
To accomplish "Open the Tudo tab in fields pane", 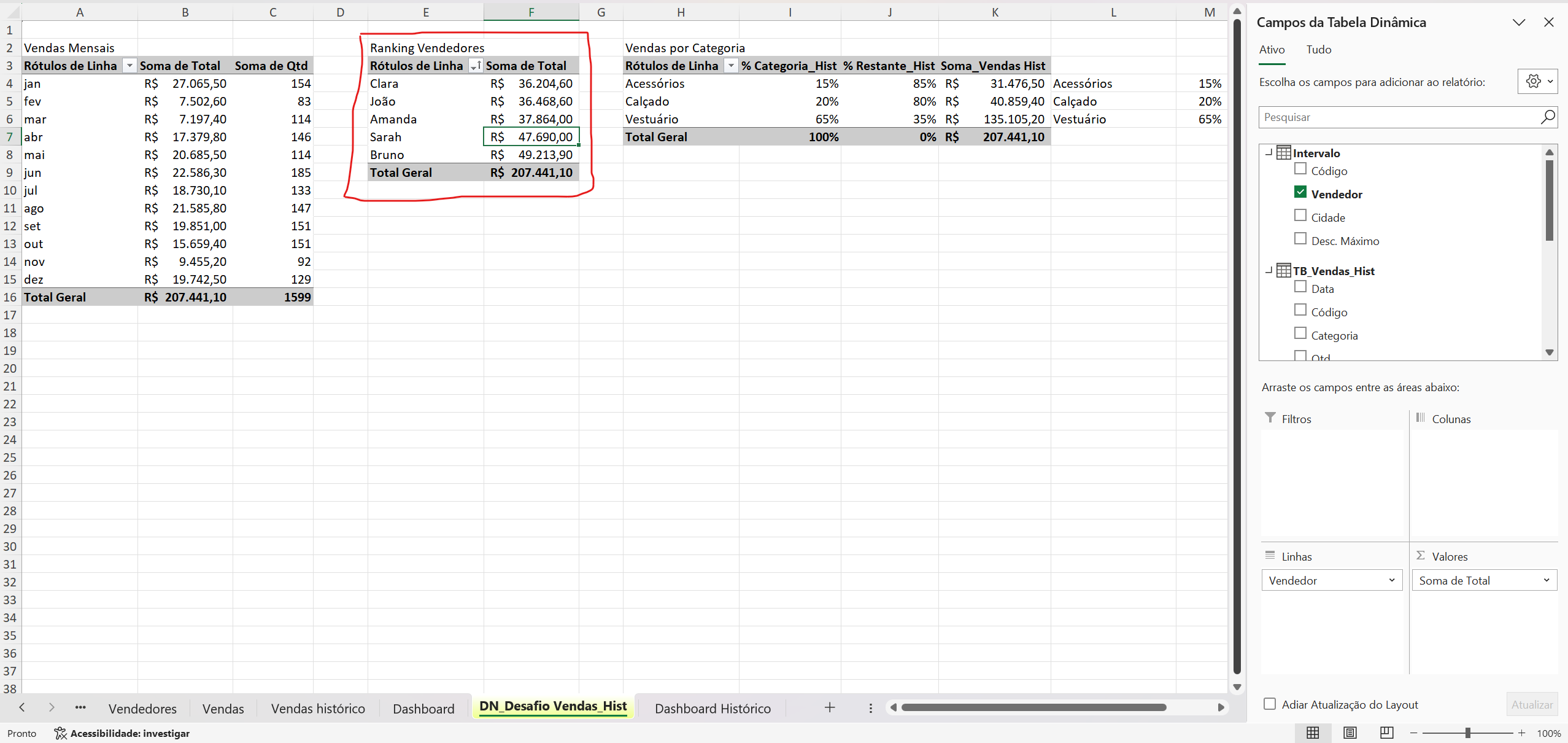I will [1318, 50].
